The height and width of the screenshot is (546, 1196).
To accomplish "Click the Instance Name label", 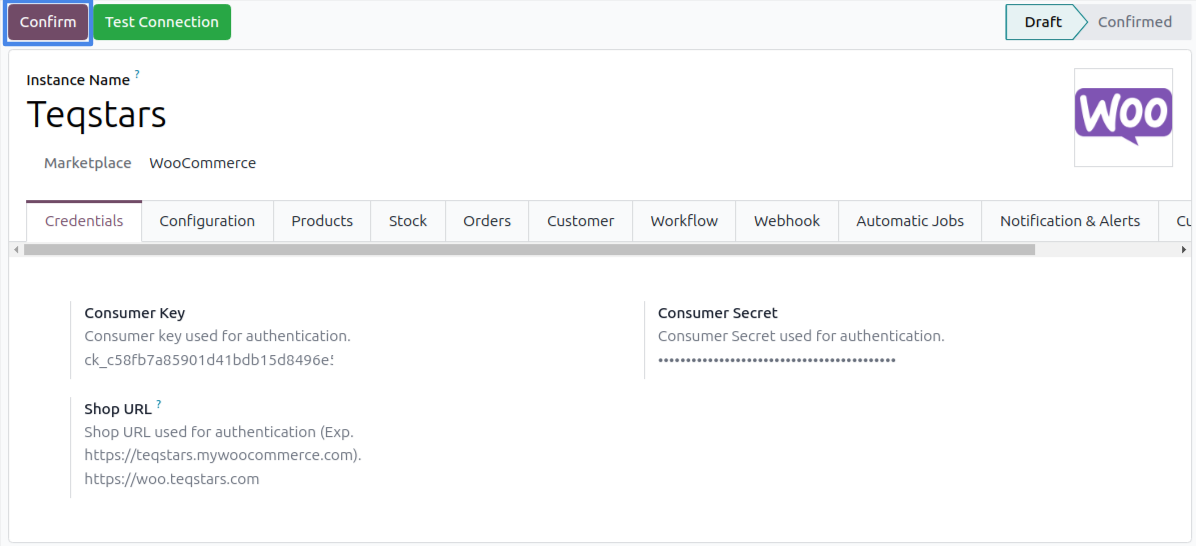I will [x=78, y=80].
